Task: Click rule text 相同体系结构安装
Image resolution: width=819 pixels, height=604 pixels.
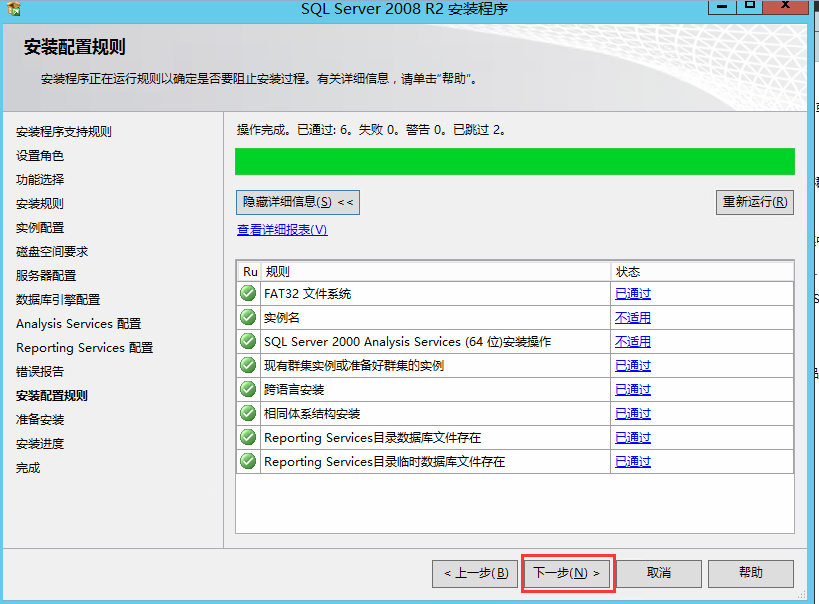Action: point(312,414)
